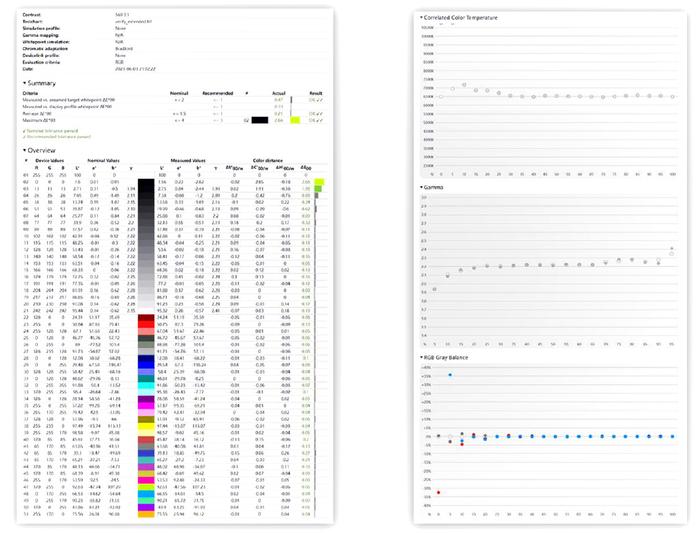Collapse the Summary section triangle
This screenshot has width=700, height=533.
(24, 82)
